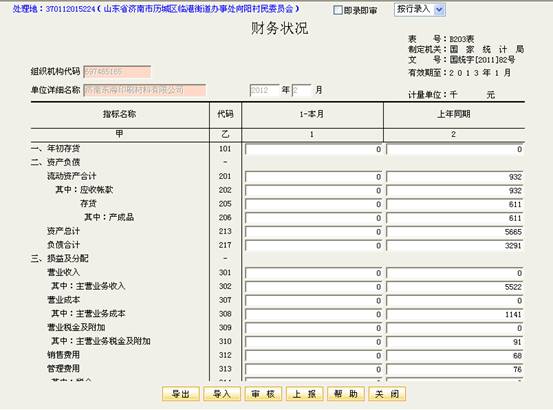The height and width of the screenshot is (410, 553).
Task: Open the 帮助 button
Action: (x=346, y=394)
